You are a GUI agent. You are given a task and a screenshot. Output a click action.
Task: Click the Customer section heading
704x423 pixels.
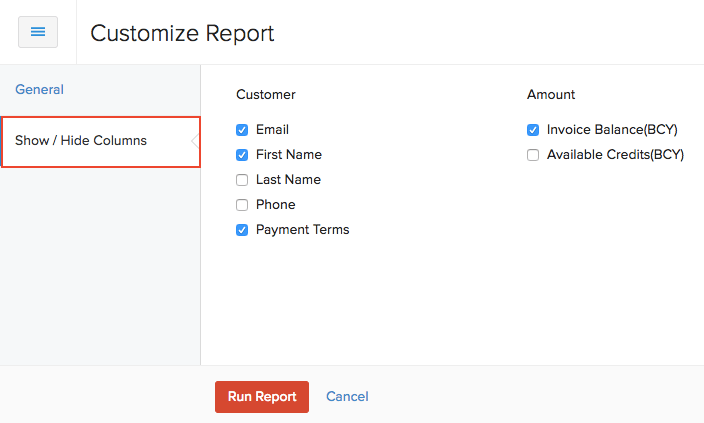coord(266,95)
